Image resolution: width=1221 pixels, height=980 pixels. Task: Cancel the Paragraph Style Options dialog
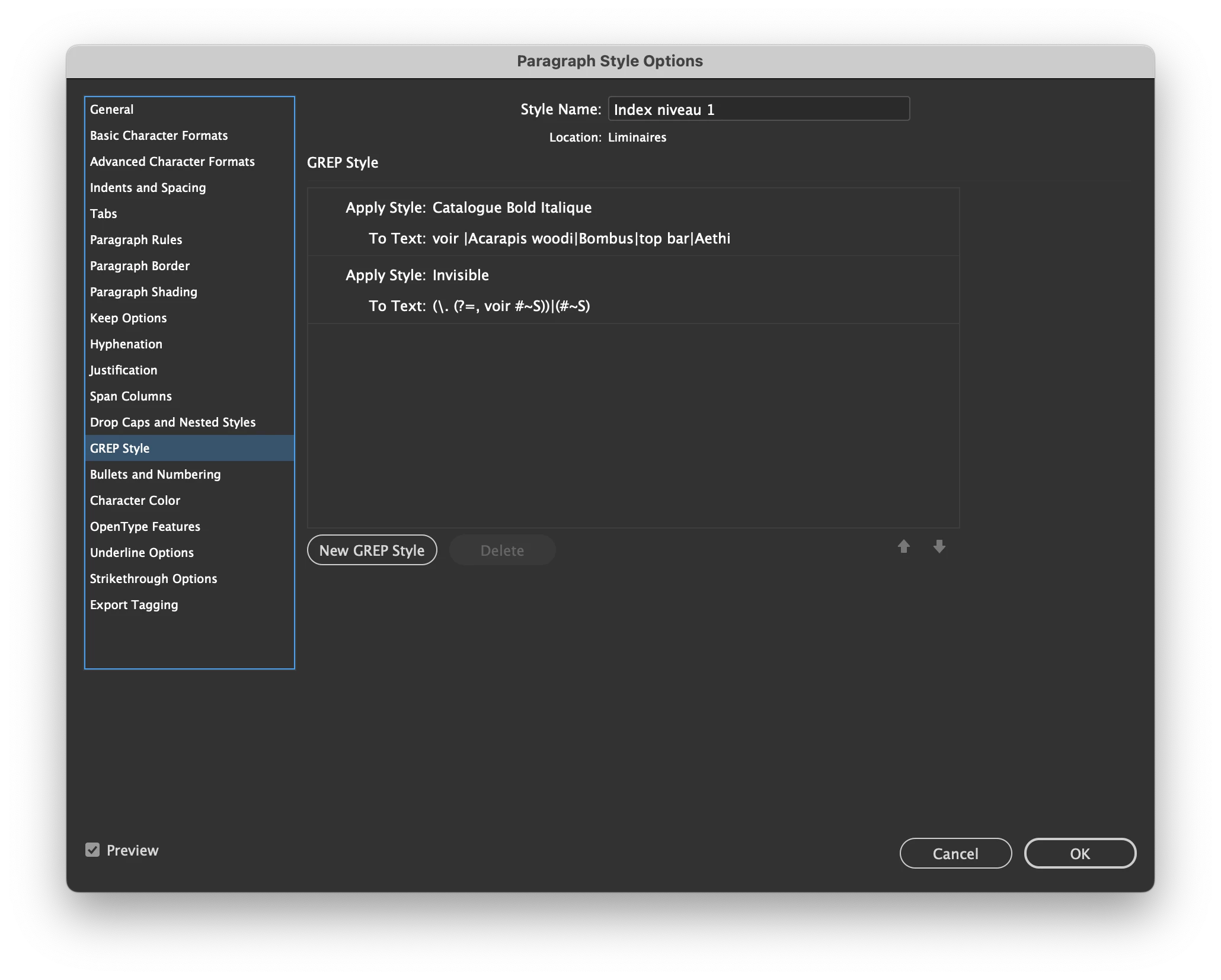(x=955, y=853)
